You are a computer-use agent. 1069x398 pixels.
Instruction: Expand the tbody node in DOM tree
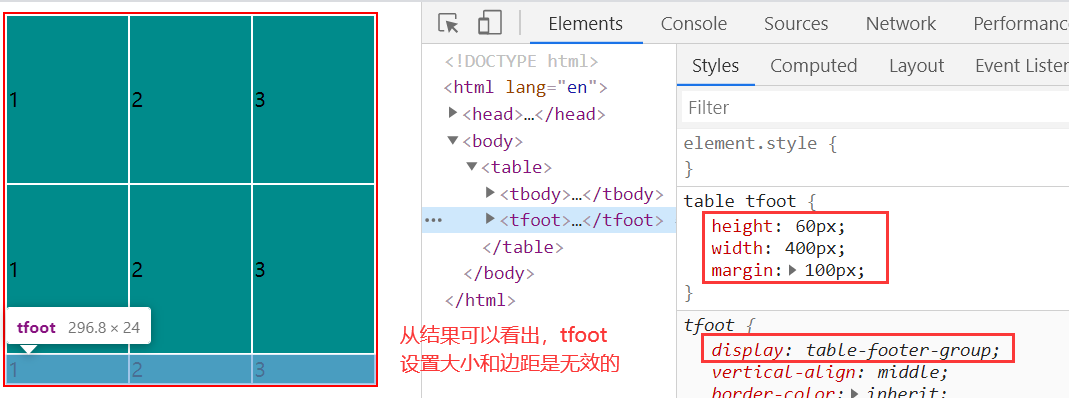pyautogui.click(x=490, y=193)
